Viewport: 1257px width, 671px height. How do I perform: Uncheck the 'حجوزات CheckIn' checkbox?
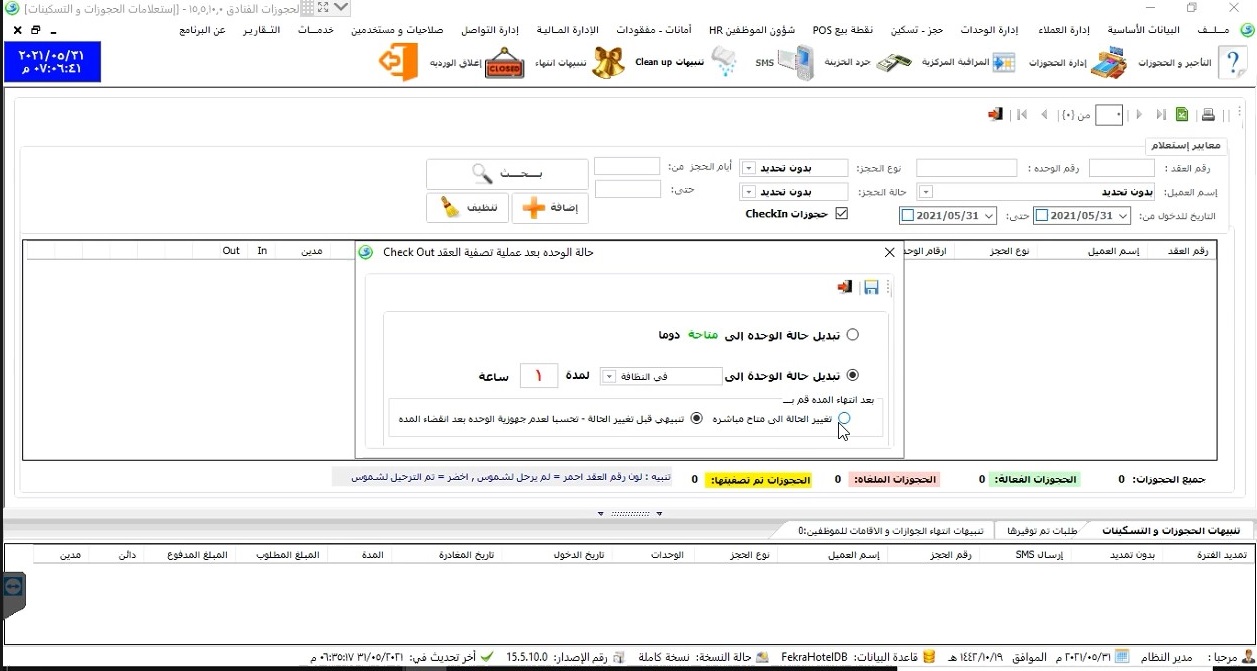[x=841, y=214]
